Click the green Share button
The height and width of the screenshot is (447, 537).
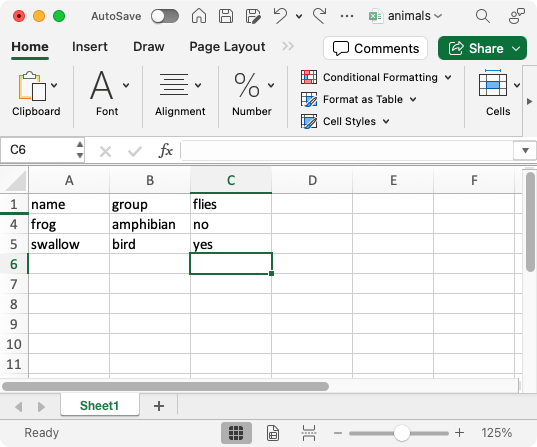pos(482,48)
